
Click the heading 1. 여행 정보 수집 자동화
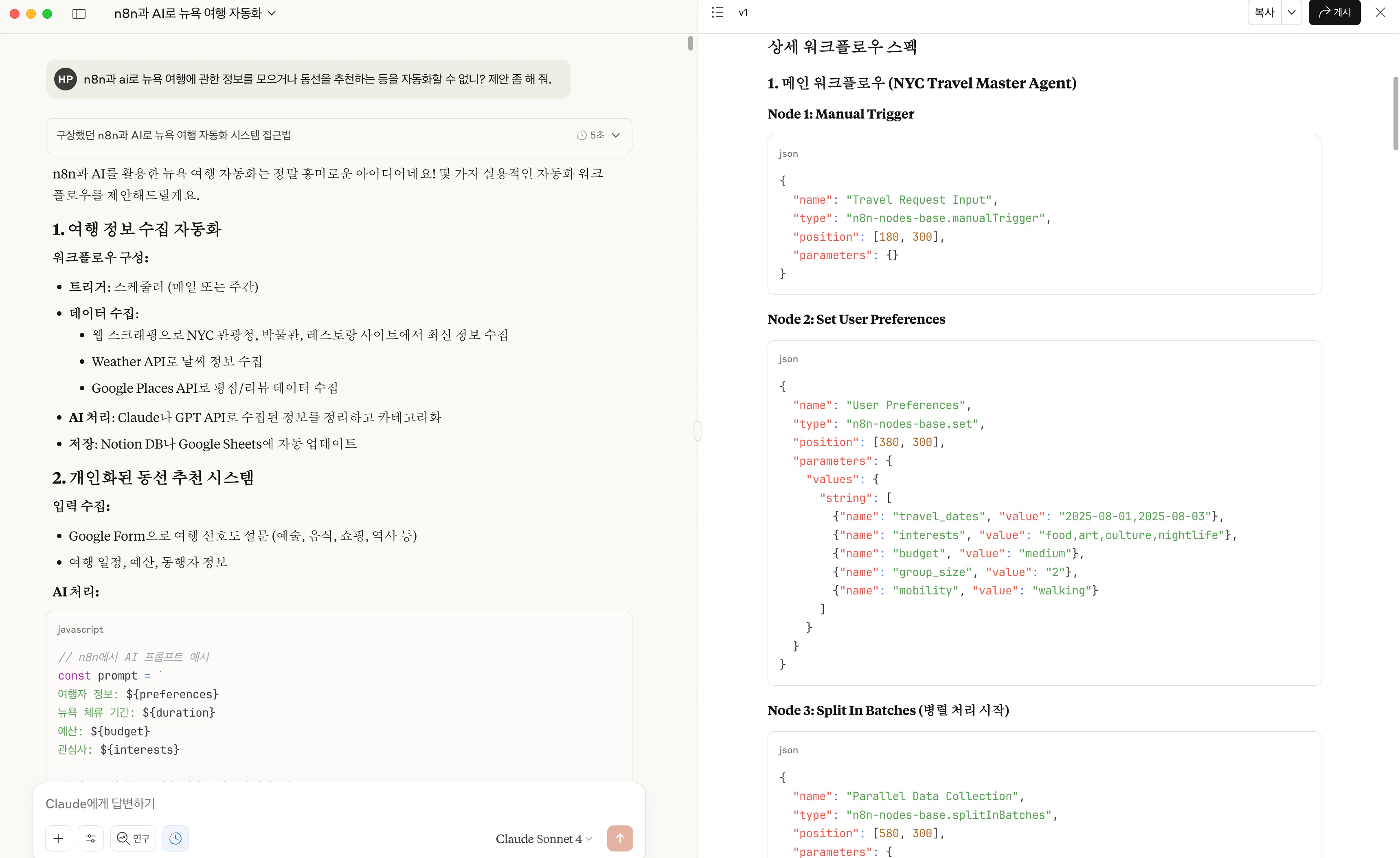click(136, 229)
